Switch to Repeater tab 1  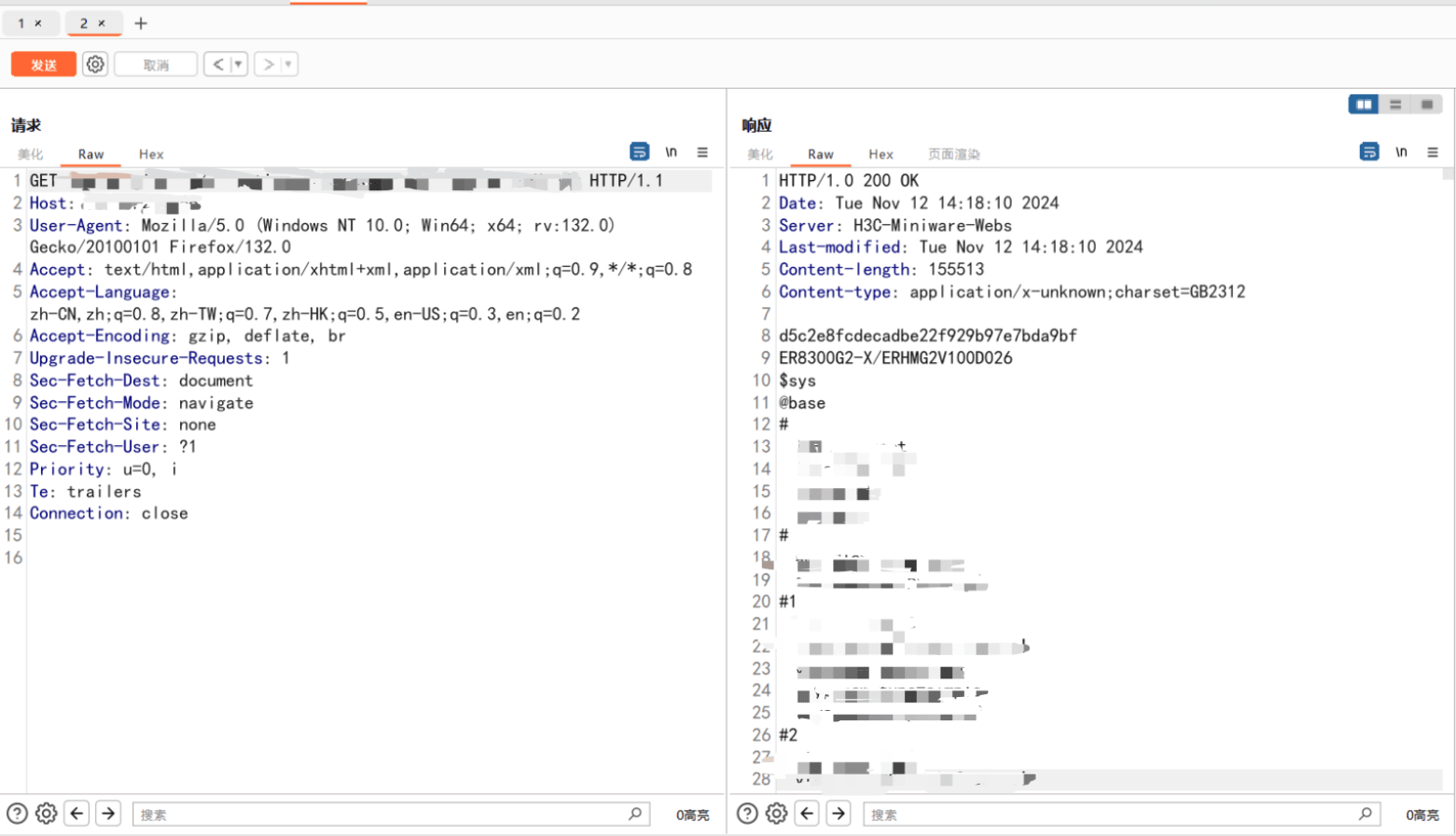[x=21, y=23]
